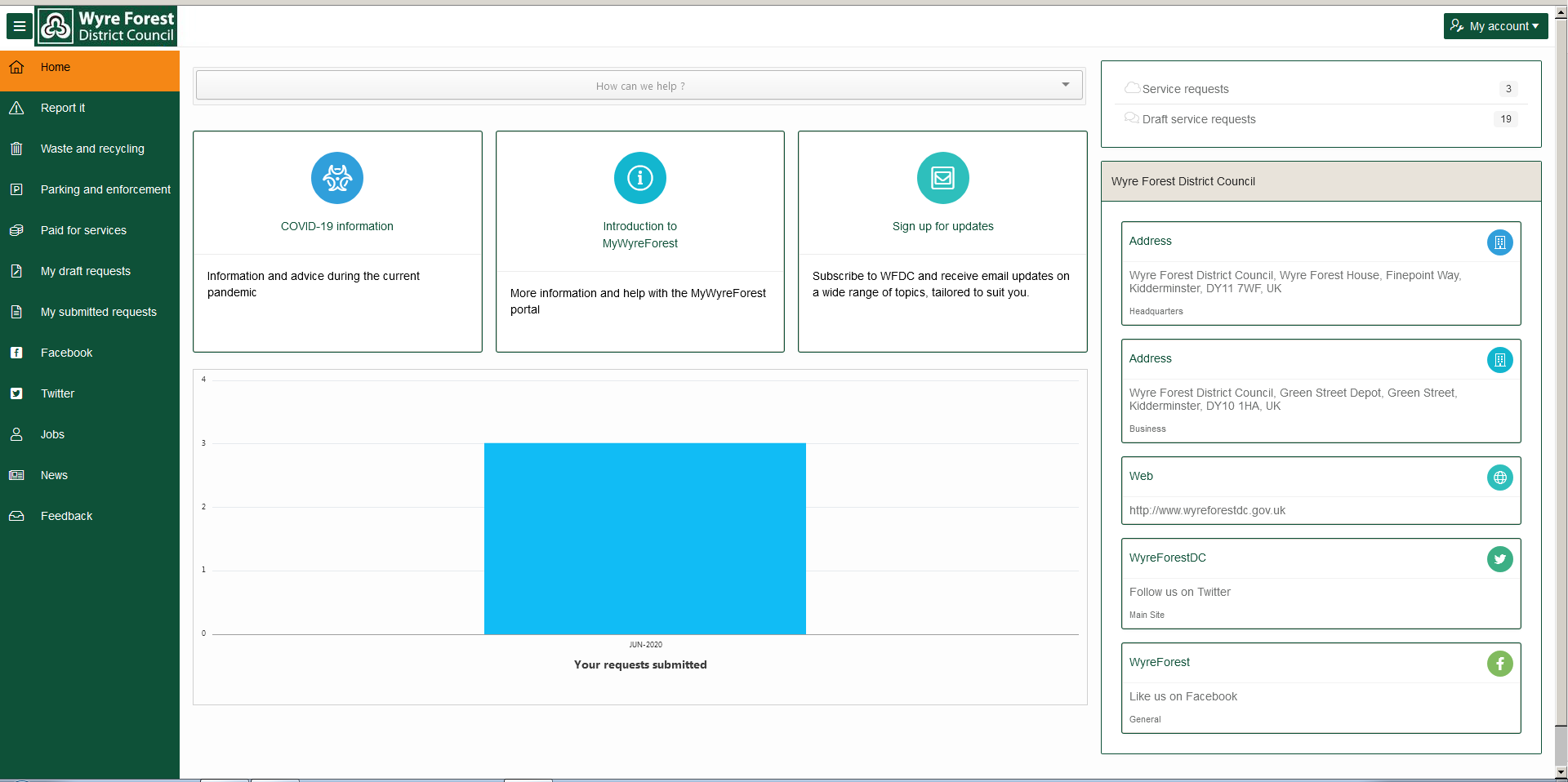Click the Green Street Depot address text
This screenshot has height=782, width=1568.
pyautogui.click(x=1293, y=399)
